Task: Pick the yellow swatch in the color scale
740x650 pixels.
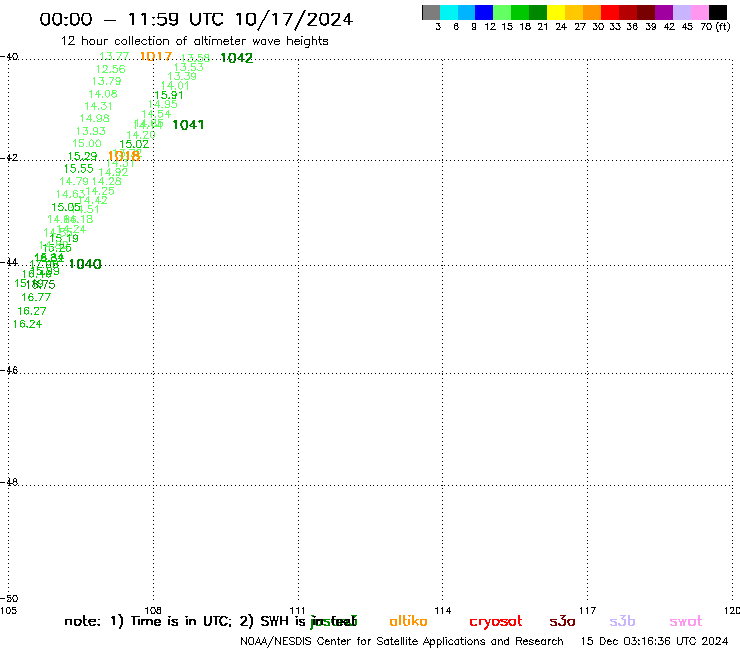Action: (556, 12)
